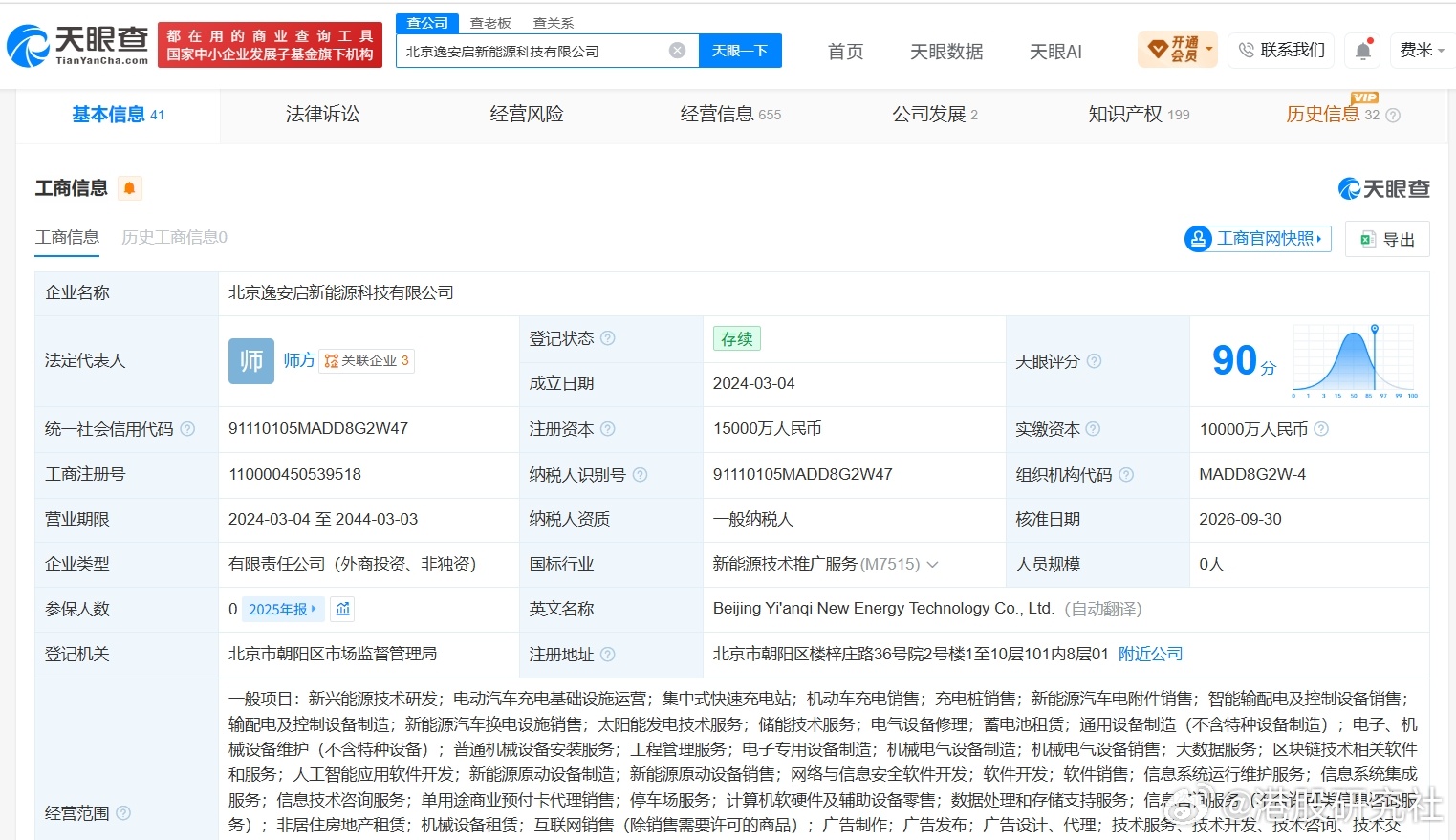Click help icon next to 注册地址
The width and height of the screenshot is (1456, 840).
click(607, 655)
